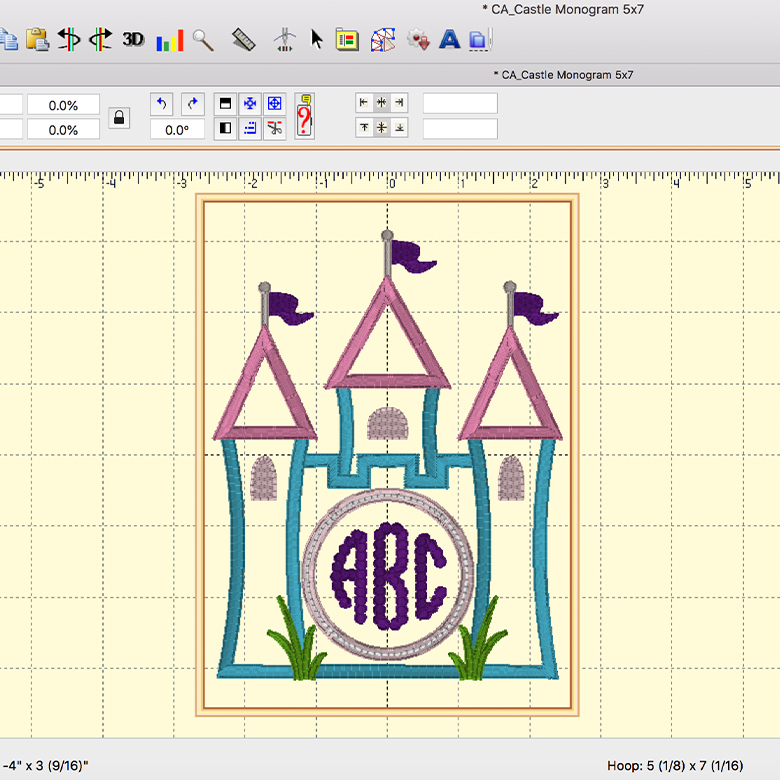
Task: Toggle the 3D view button
Action: click(133, 40)
